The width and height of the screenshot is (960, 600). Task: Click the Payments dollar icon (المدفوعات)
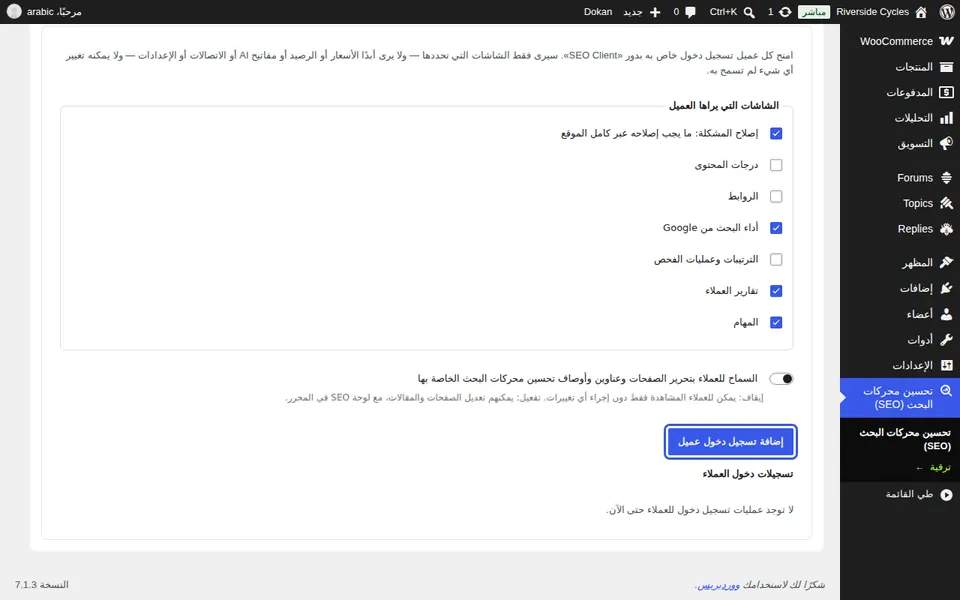(x=946, y=92)
